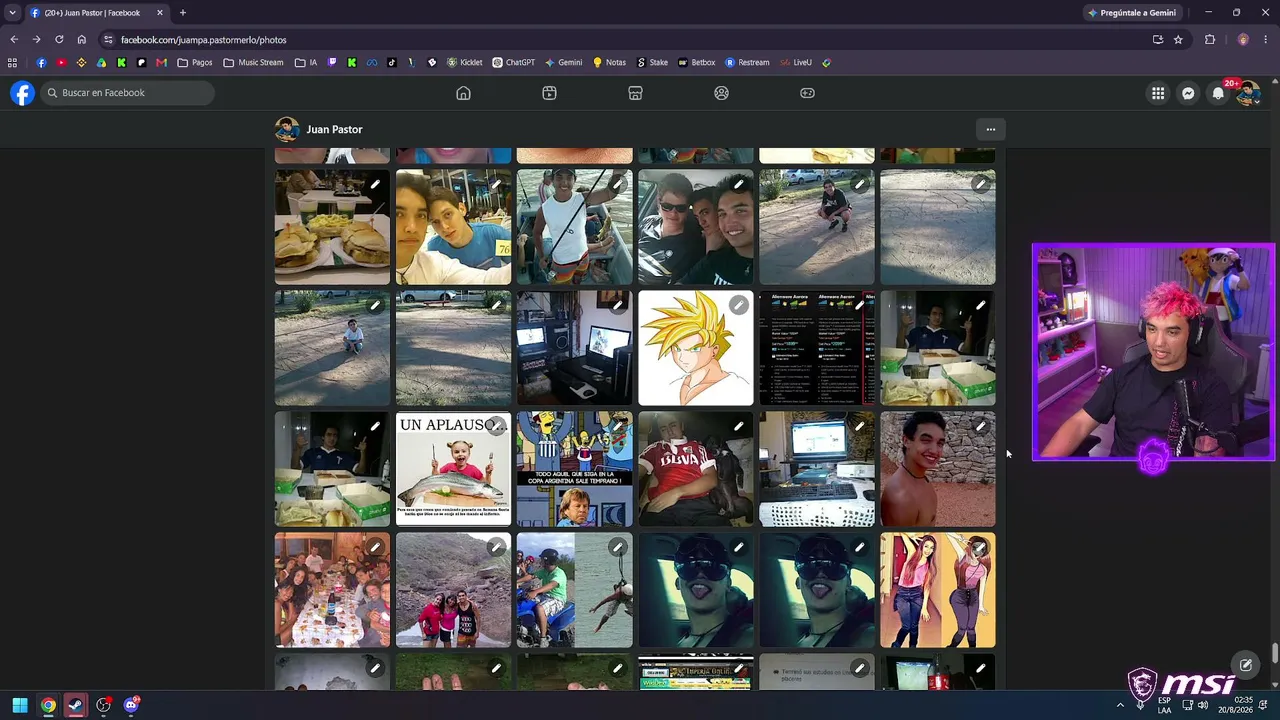Open Steam from the taskbar
Screen dimensions: 1280x720
[x=75, y=705]
